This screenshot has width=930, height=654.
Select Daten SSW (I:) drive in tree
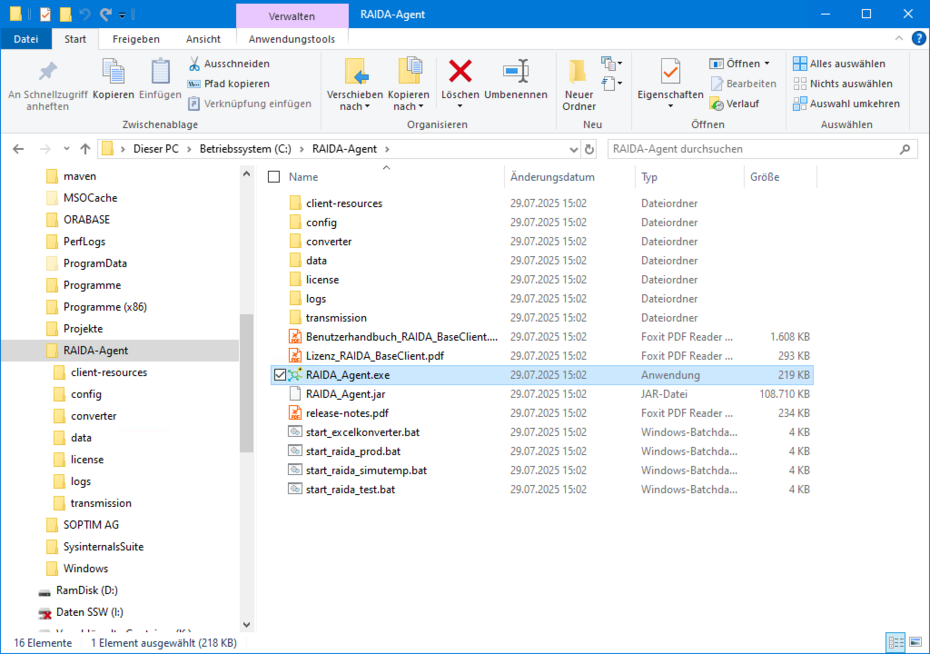90,612
